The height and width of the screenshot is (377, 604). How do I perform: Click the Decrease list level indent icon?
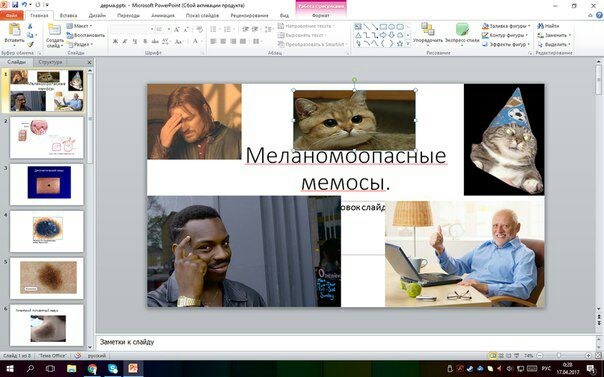(245, 29)
